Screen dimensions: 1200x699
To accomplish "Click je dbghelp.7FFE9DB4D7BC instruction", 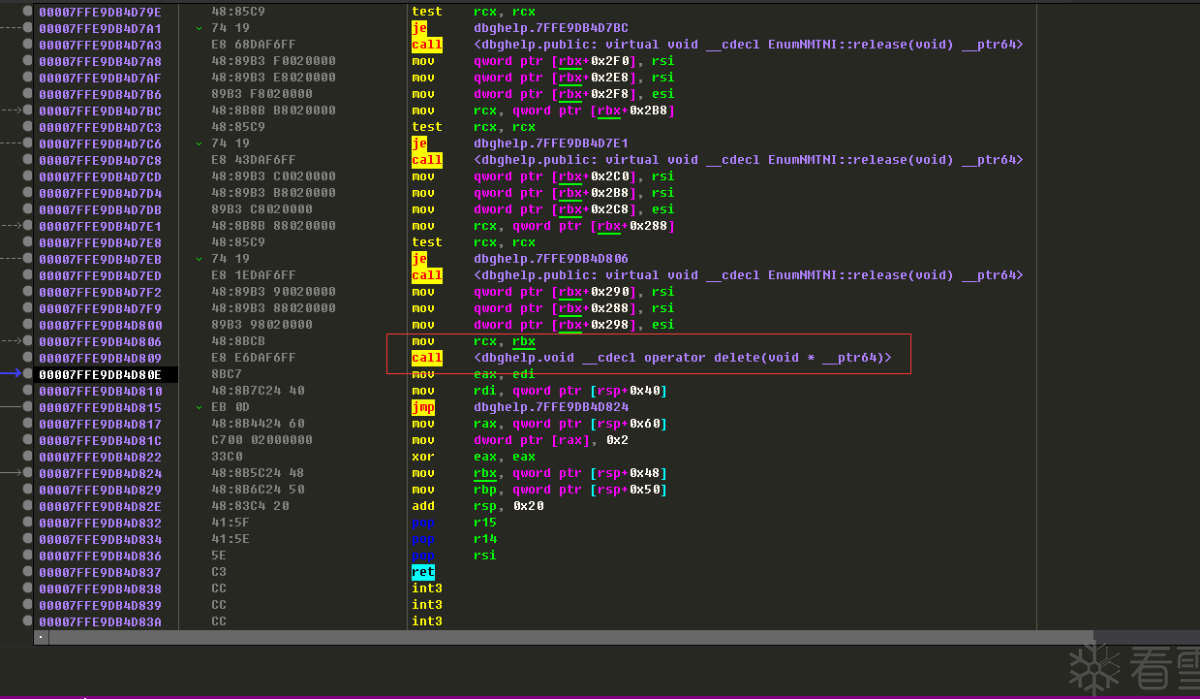I will 521,28.
